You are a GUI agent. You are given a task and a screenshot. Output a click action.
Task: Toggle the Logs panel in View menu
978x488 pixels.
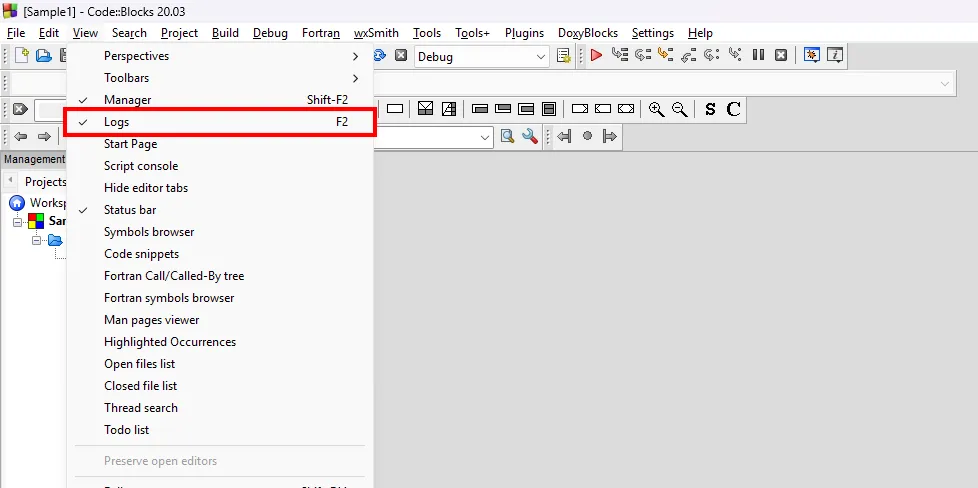pos(117,122)
